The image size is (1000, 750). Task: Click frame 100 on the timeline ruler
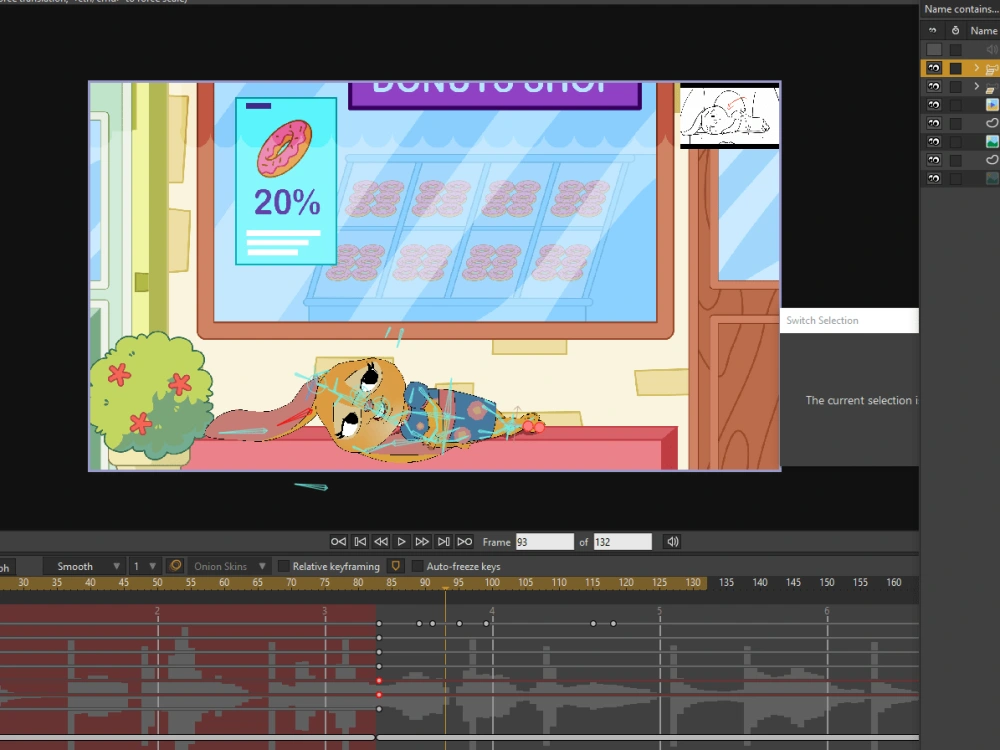(x=492, y=582)
